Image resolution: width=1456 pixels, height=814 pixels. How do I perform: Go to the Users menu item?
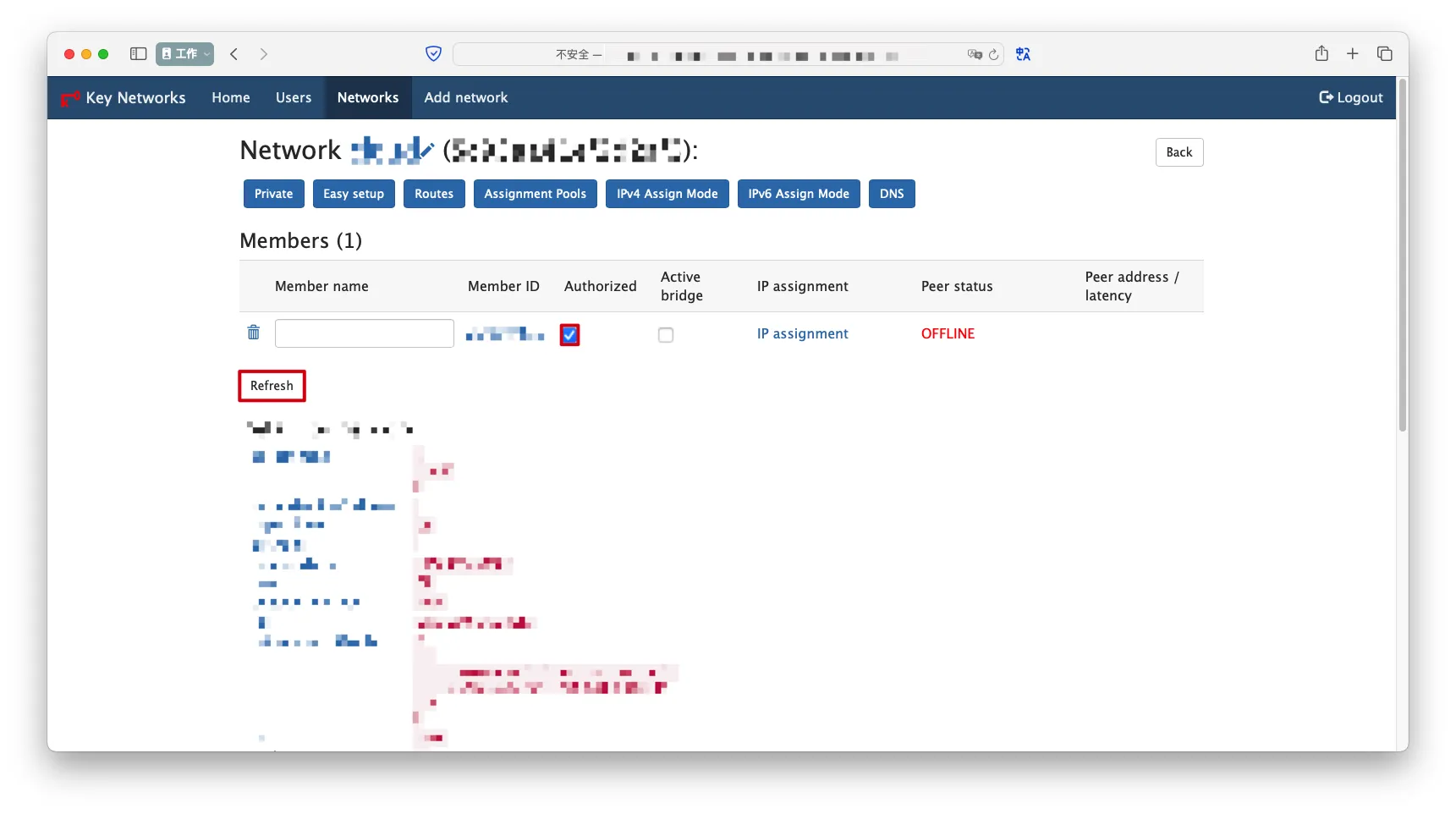click(293, 98)
